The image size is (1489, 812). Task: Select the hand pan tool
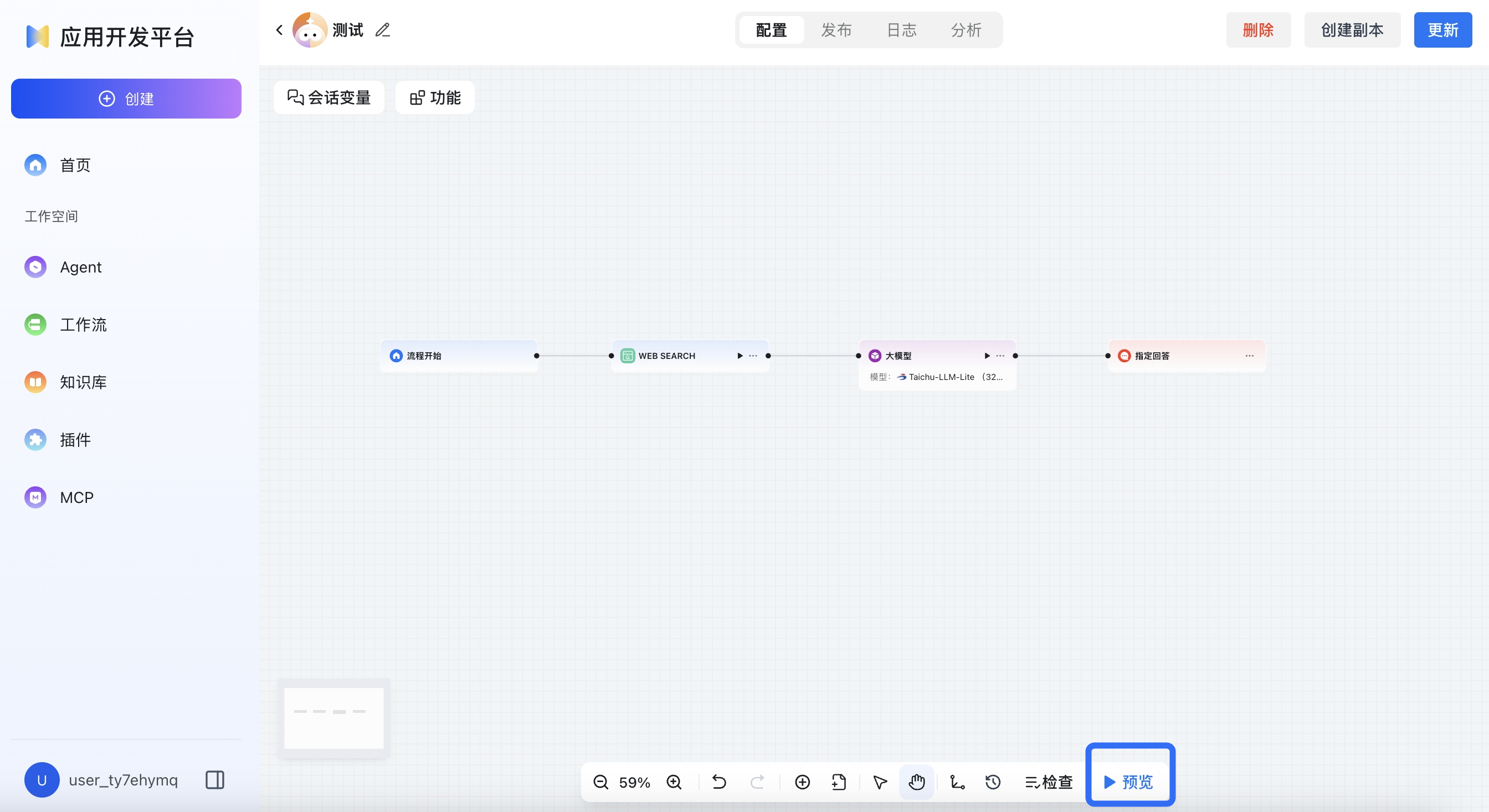tap(917, 782)
